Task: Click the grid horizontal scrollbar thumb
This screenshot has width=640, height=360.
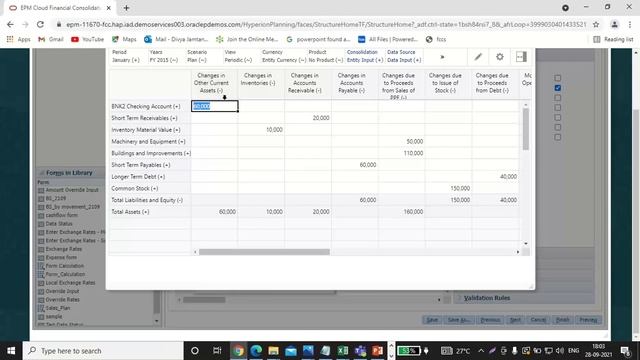Action: [264, 252]
